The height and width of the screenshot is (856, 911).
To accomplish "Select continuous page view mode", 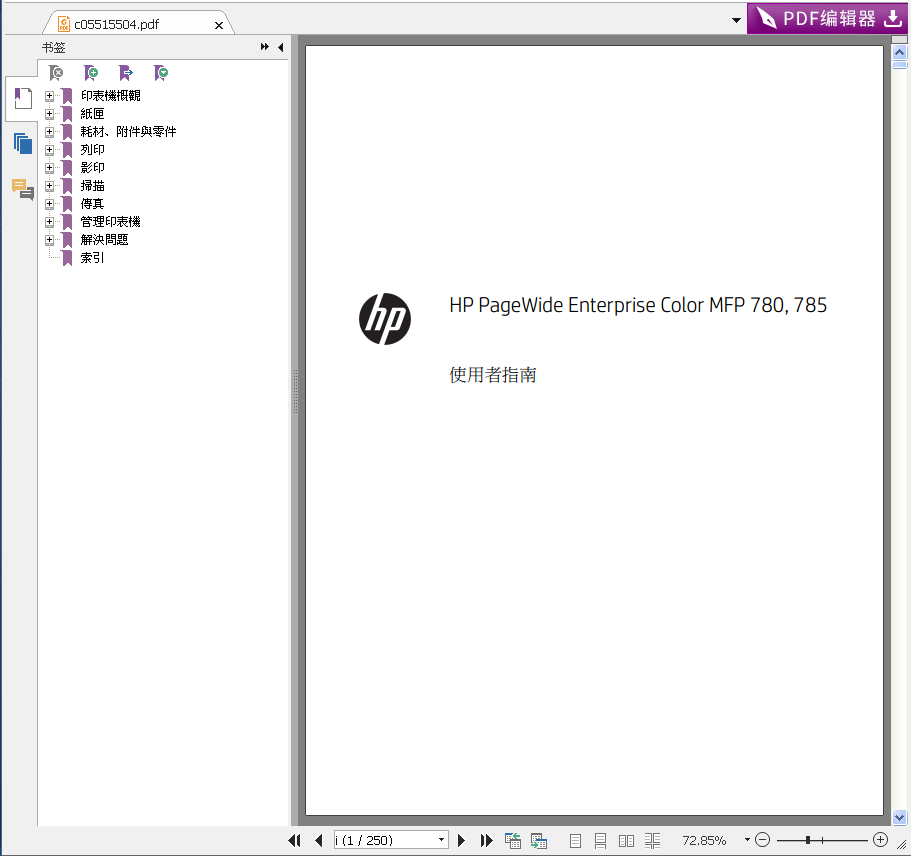I will (x=600, y=840).
